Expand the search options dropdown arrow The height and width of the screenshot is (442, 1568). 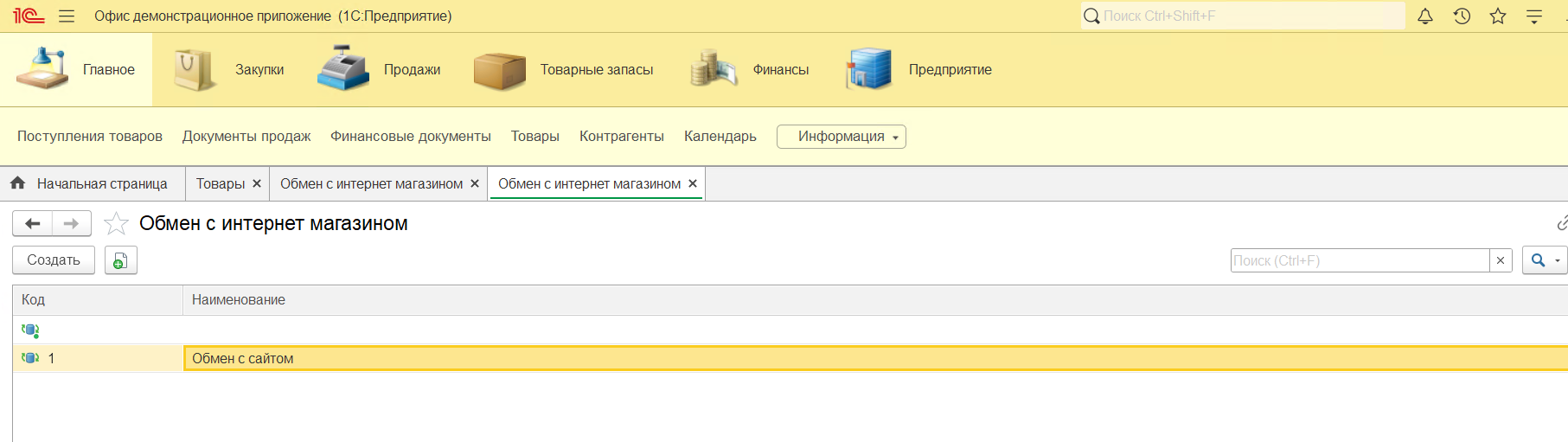click(1558, 260)
